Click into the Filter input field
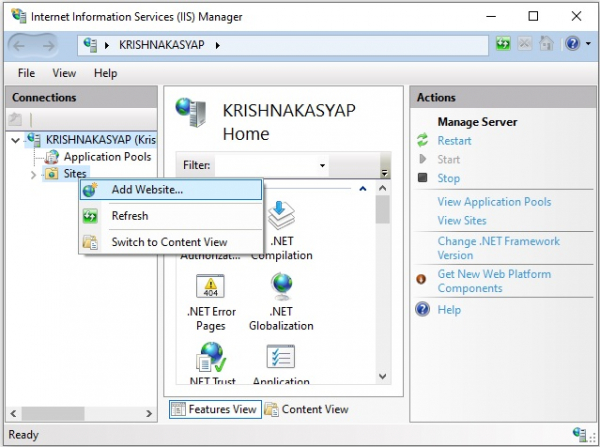 (x=266, y=165)
